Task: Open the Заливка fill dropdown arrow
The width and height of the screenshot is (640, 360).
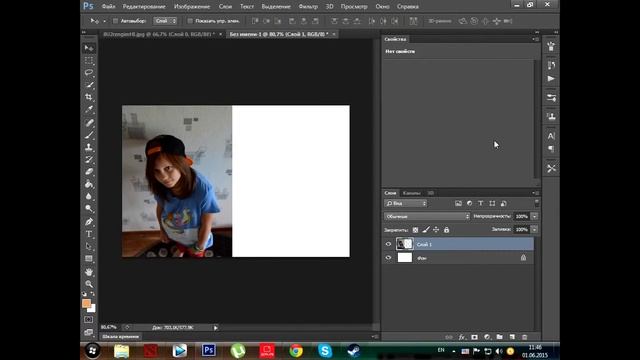Action: [534, 229]
